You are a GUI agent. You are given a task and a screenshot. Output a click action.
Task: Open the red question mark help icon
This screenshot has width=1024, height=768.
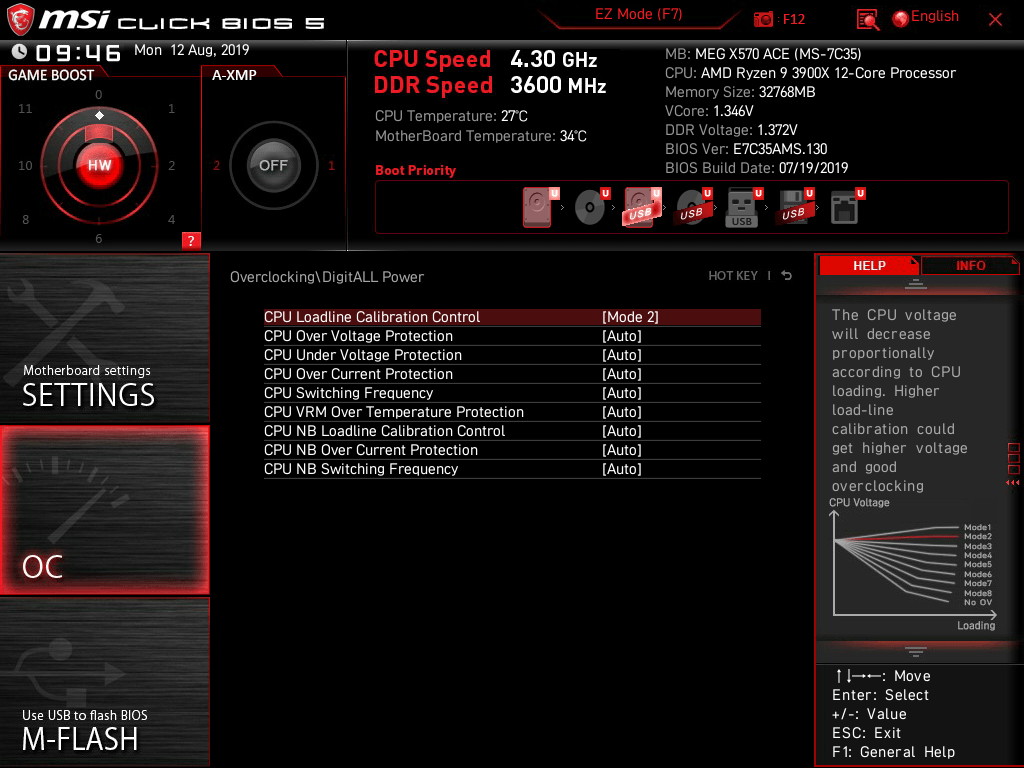pyautogui.click(x=191, y=240)
